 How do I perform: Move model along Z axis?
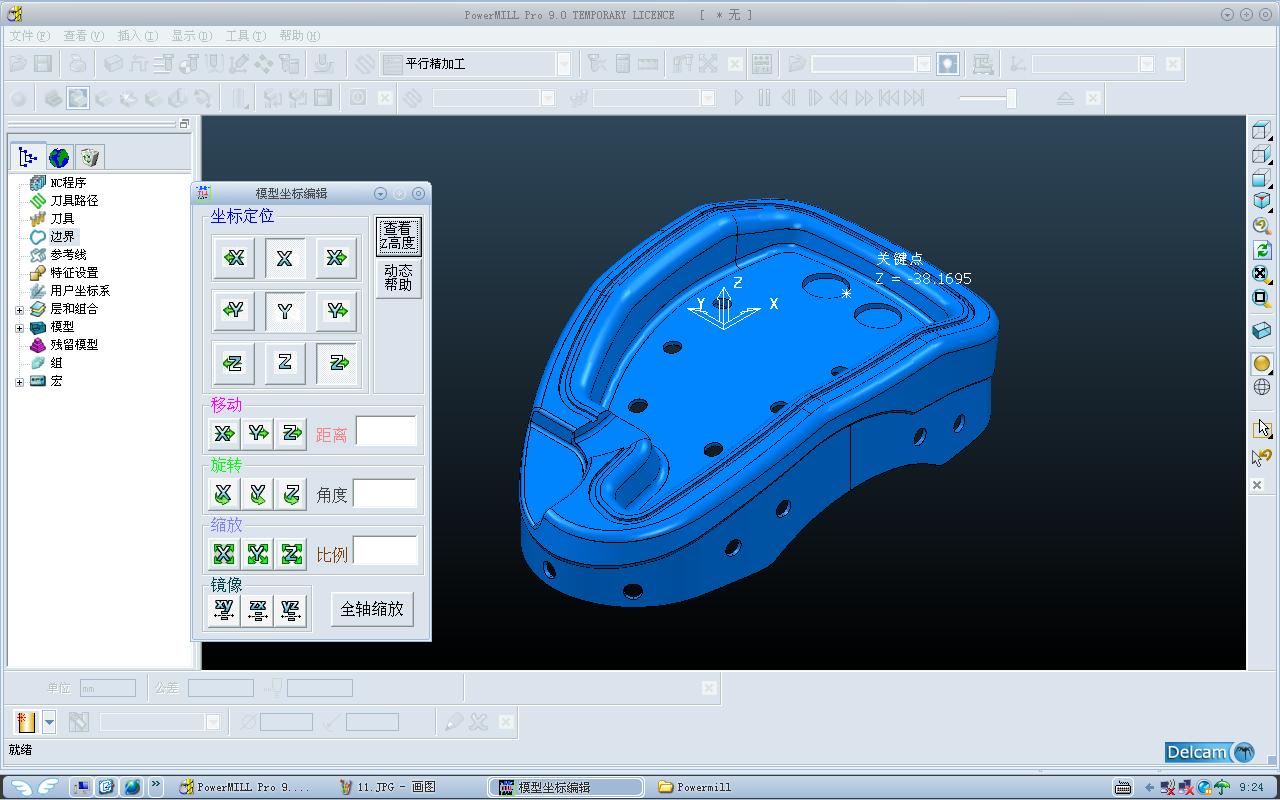(291, 433)
